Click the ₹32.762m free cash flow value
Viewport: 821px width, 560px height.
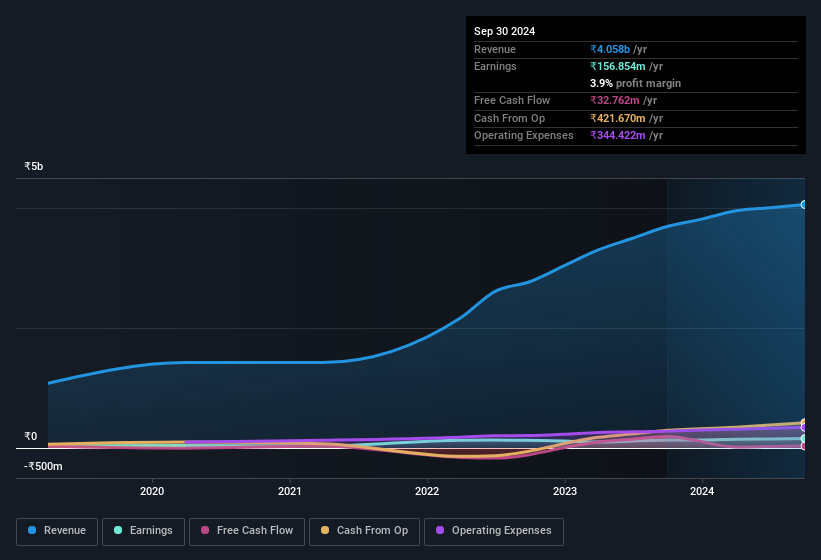(x=615, y=100)
